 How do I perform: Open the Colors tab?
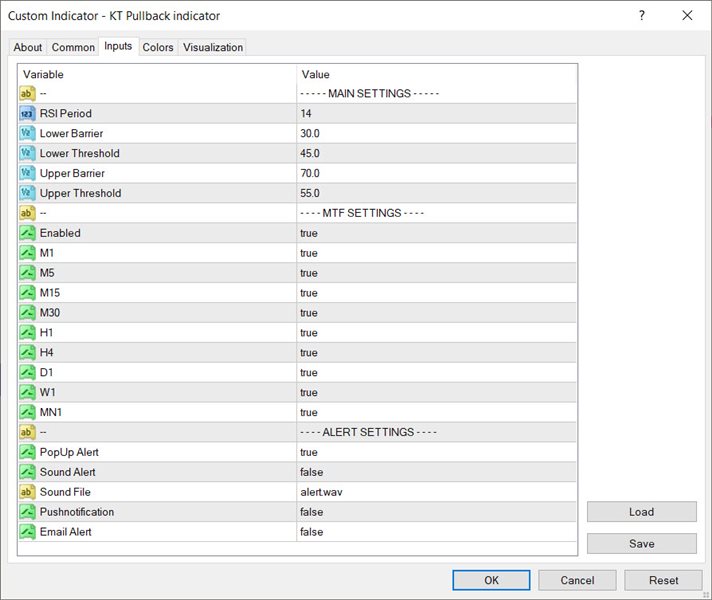pyautogui.click(x=158, y=47)
